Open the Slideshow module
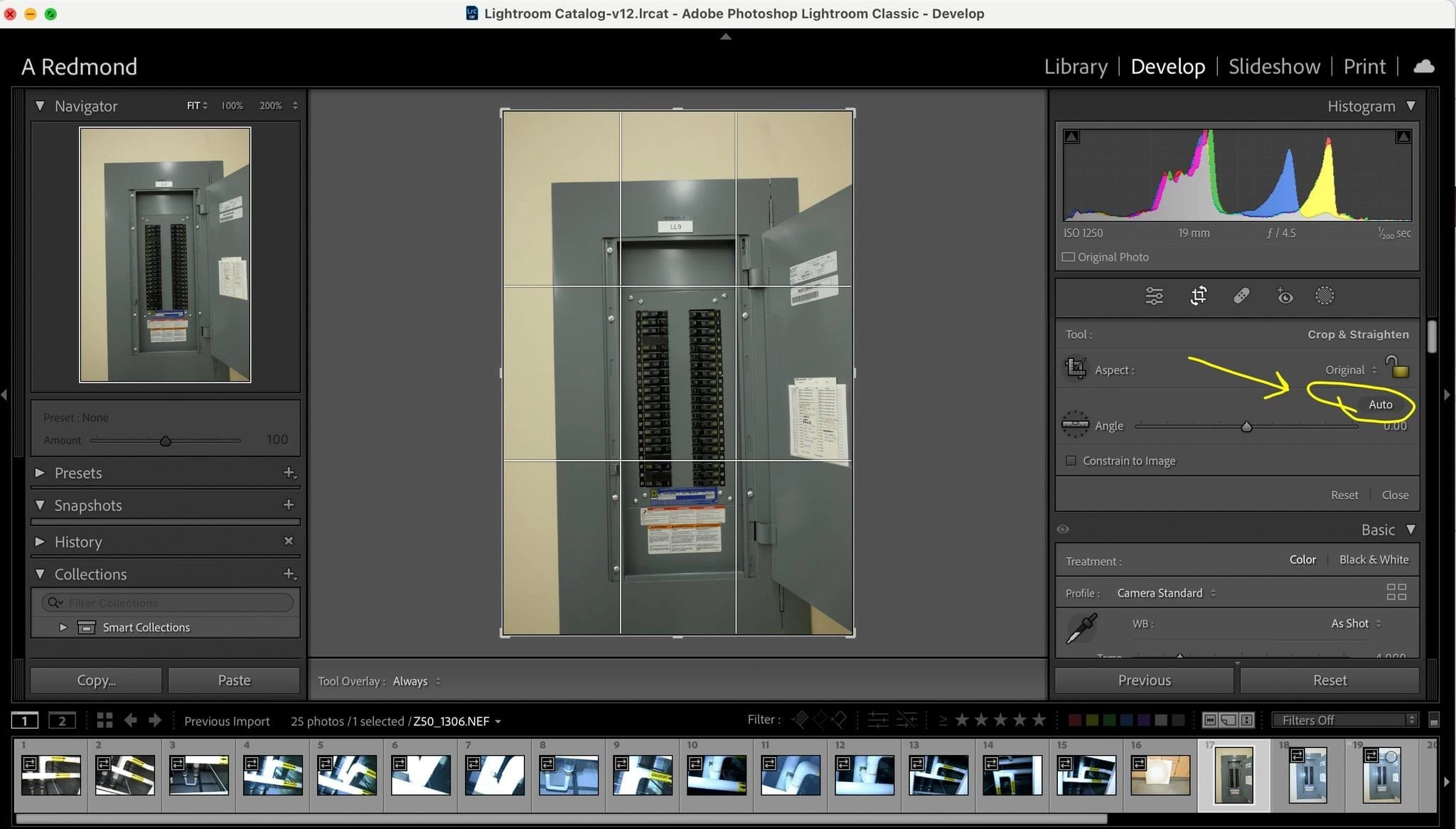This screenshot has height=829, width=1456. tap(1274, 66)
